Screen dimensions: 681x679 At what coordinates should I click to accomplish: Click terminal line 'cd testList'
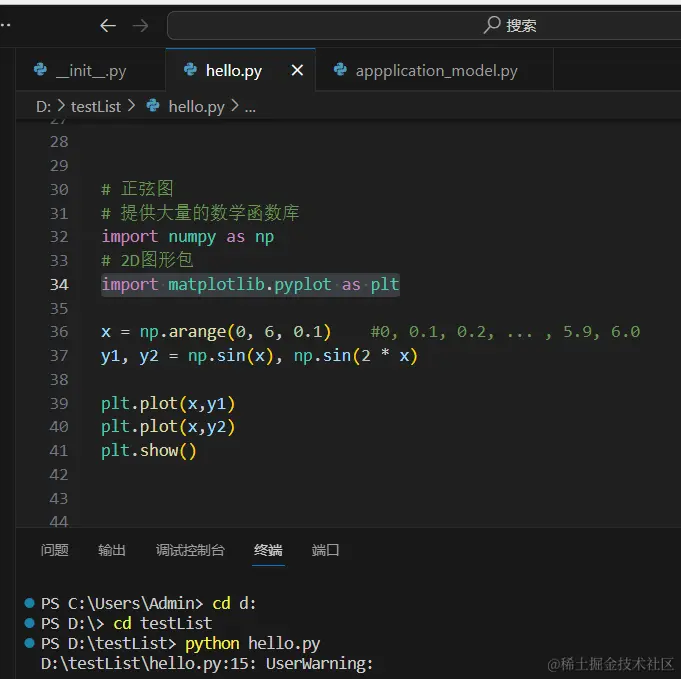click(x=126, y=623)
